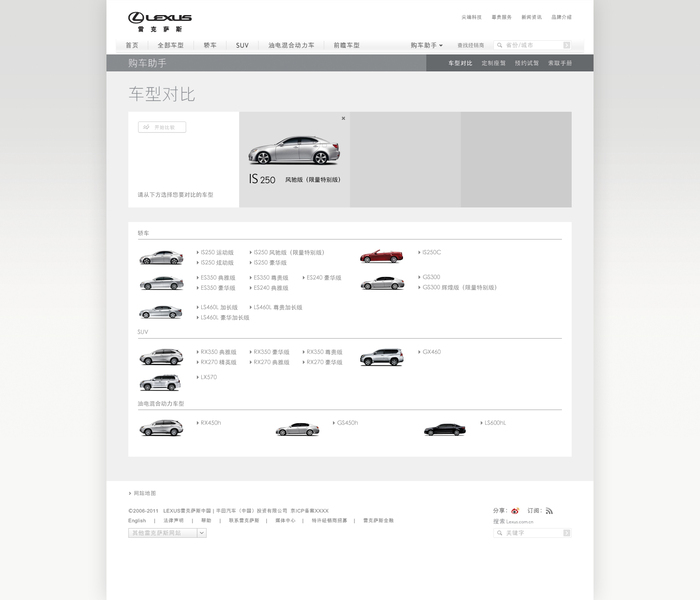Open the 雷克萨斯金融 footer link
The width and height of the screenshot is (700, 600).
(378, 521)
